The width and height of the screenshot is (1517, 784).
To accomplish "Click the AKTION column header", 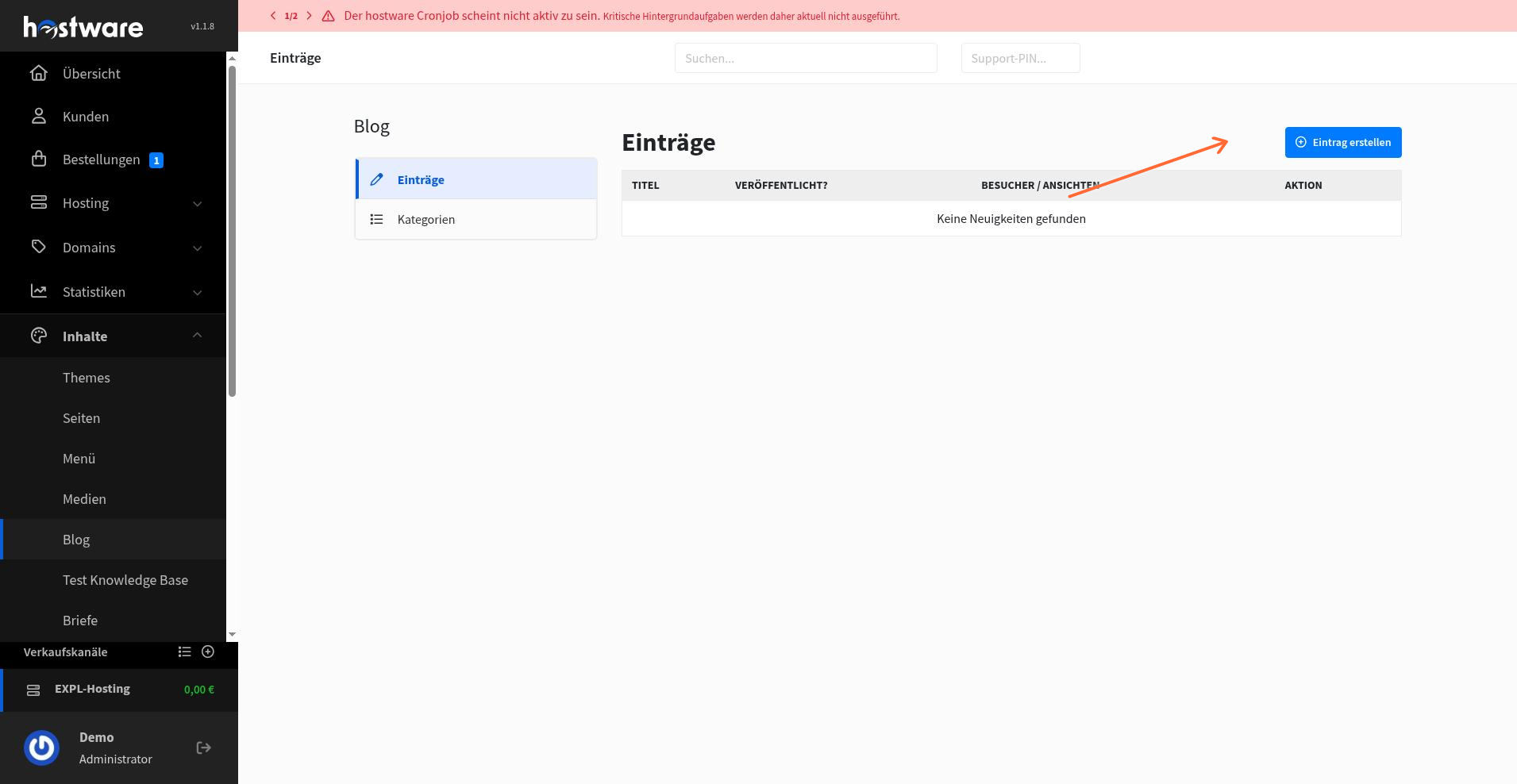I will coord(1303,185).
